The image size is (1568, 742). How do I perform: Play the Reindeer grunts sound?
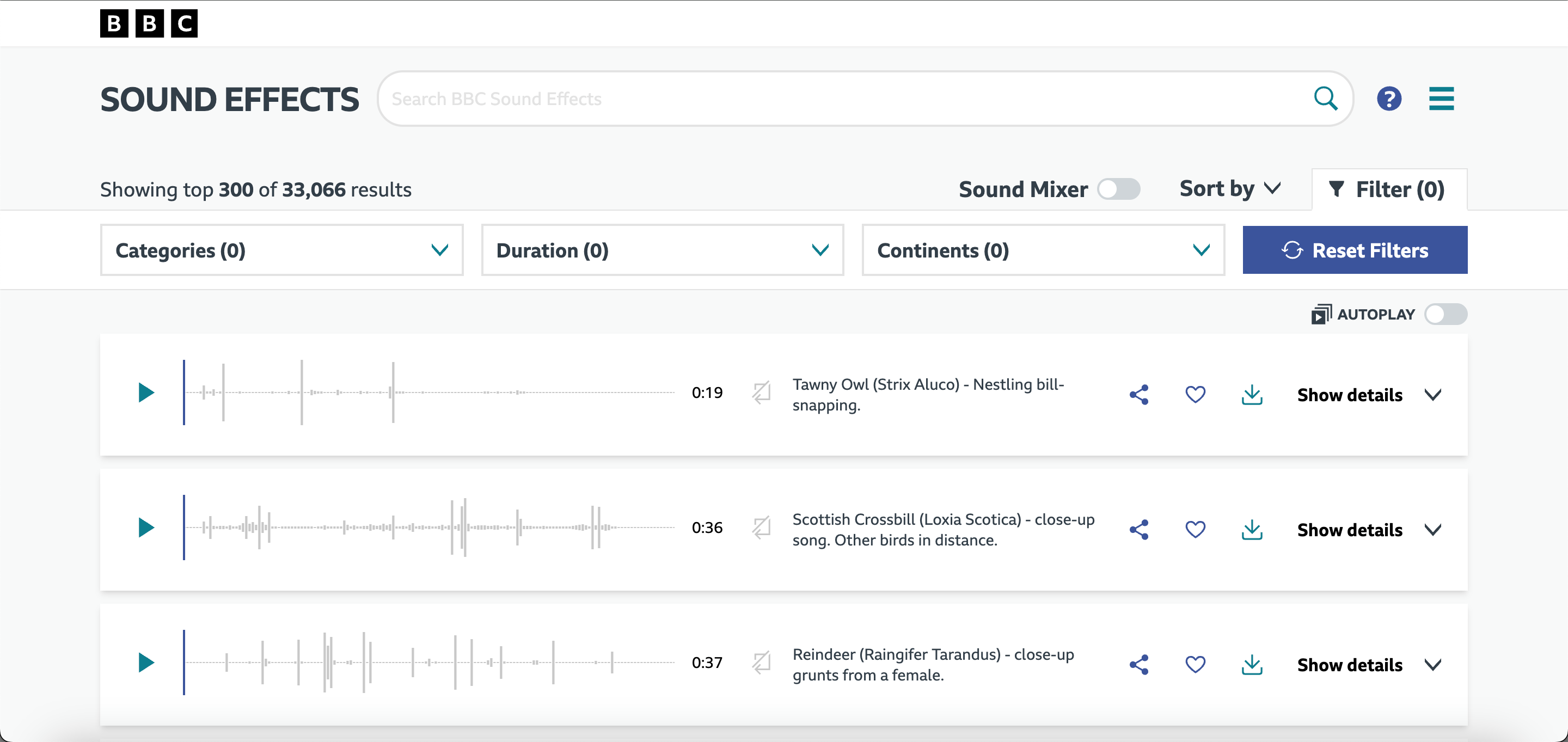[146, 663]
